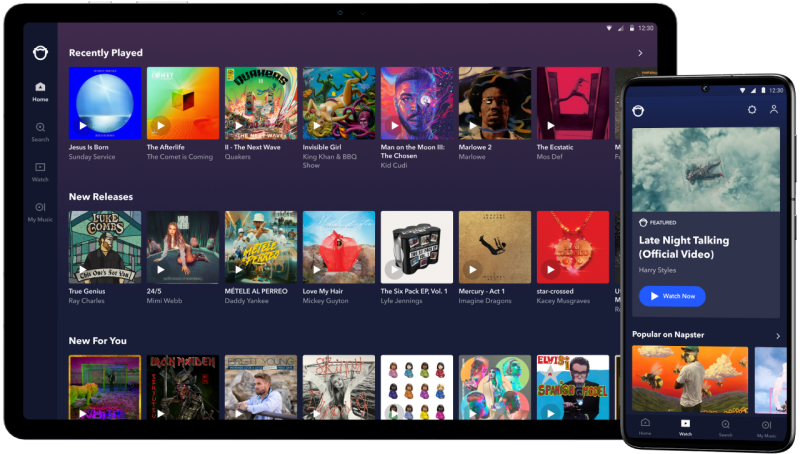The image size is (800, 454).
Task: Click the 'Kid Cudi' artist name
Action: point(394,165)
